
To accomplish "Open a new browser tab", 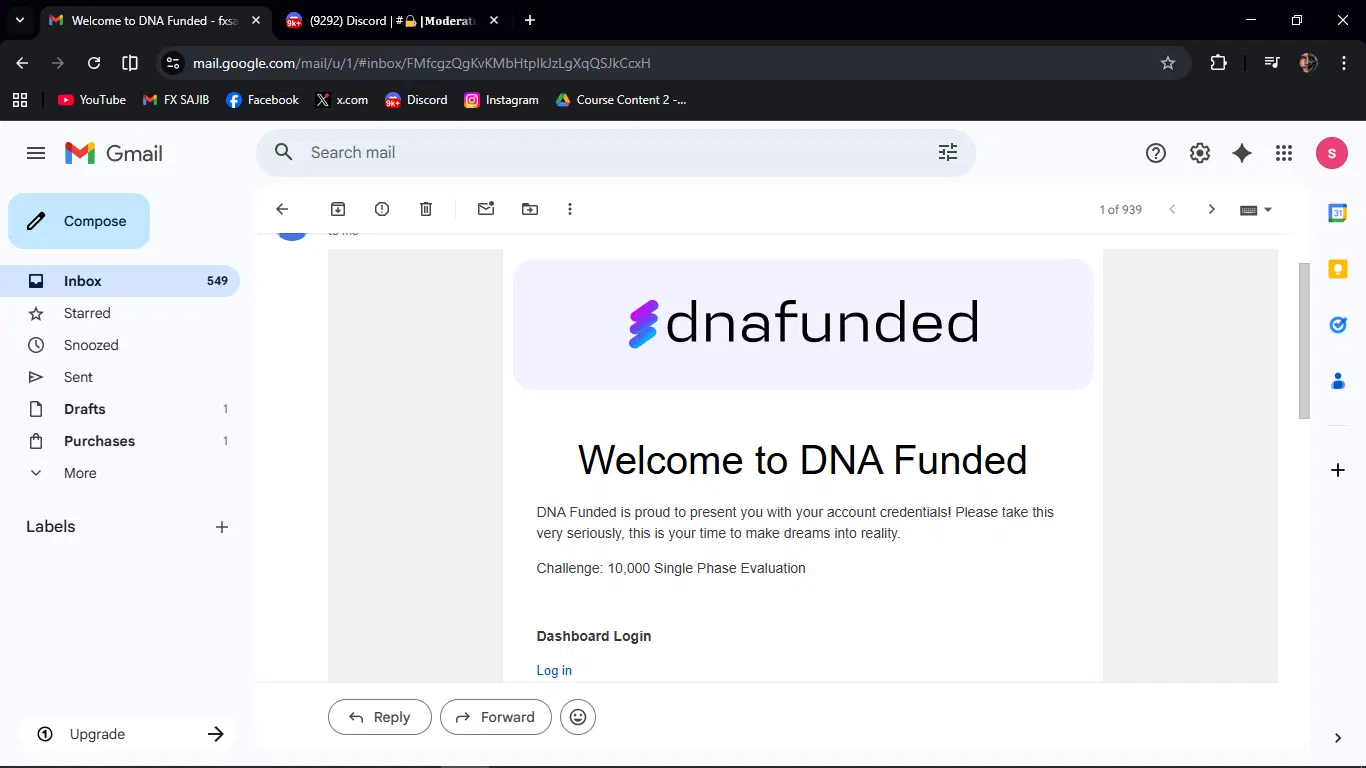I will (530, 20).
